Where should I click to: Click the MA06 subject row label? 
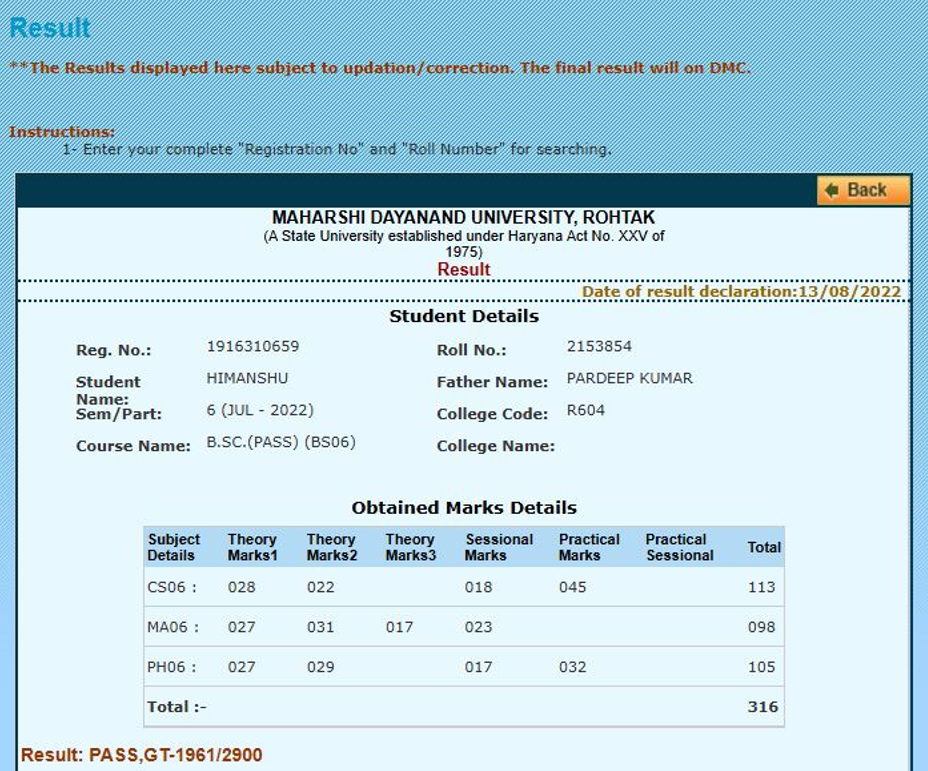tap(172, 627)
